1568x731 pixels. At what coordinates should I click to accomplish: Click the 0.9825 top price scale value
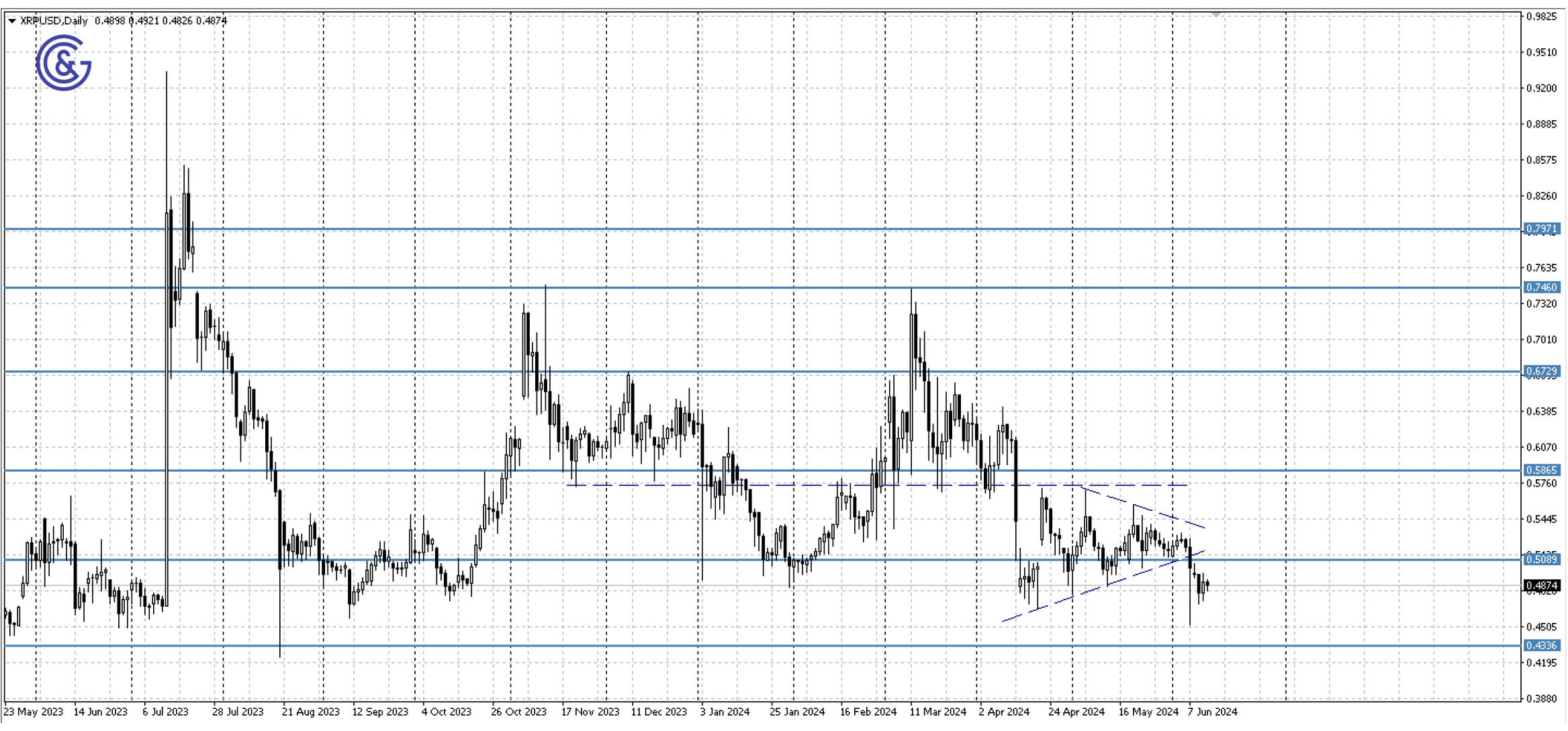coord(1541,16)
